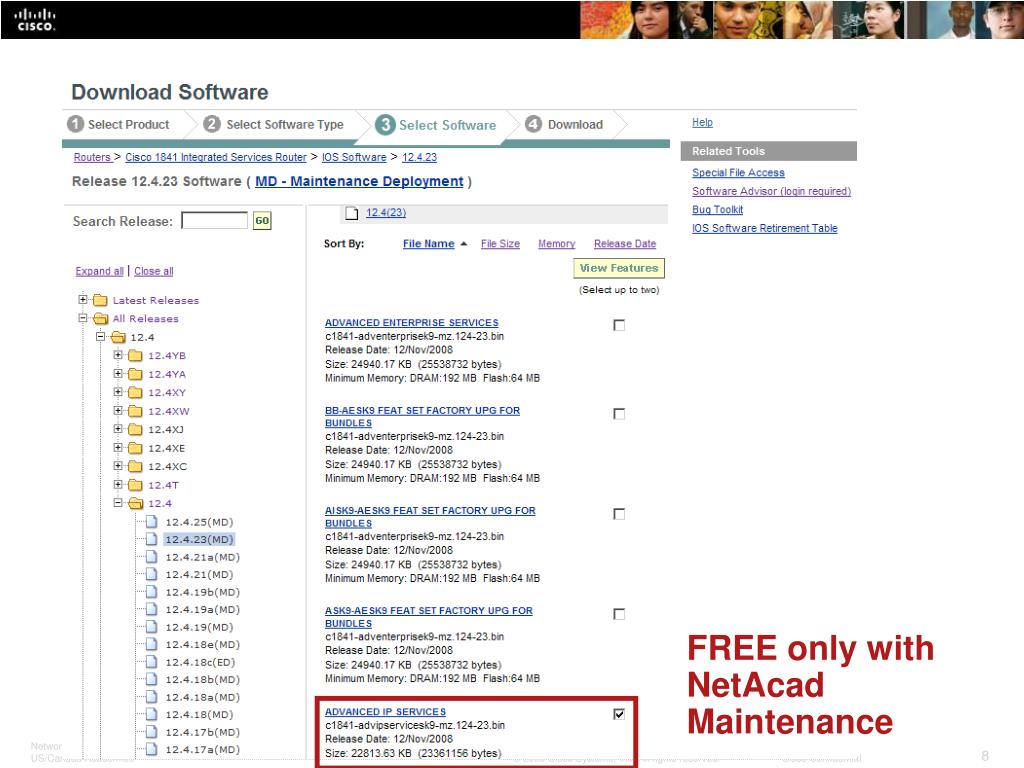
Task: Open Special File Access link
Action: (738, 172)
